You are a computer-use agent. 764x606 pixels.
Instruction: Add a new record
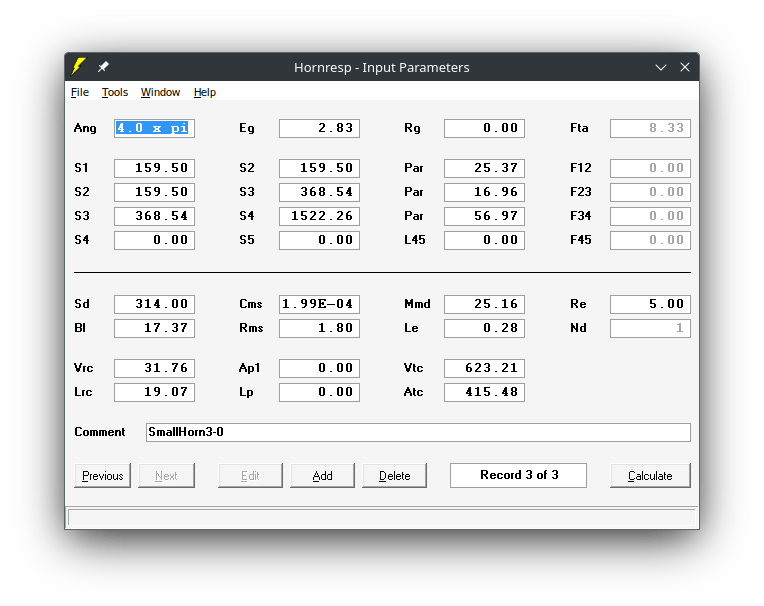point(322,475)
